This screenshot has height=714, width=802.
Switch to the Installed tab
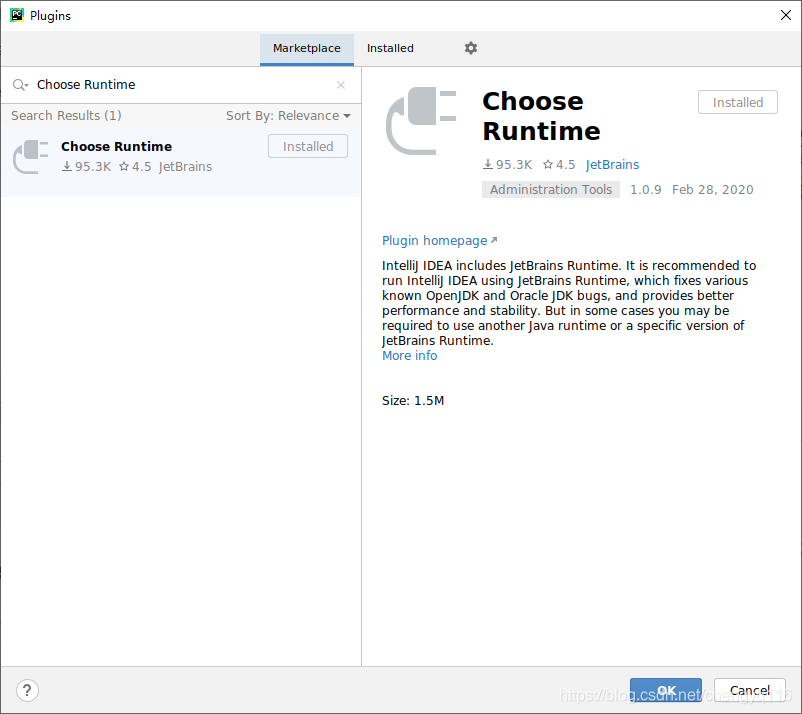click(x=390, y=49)
